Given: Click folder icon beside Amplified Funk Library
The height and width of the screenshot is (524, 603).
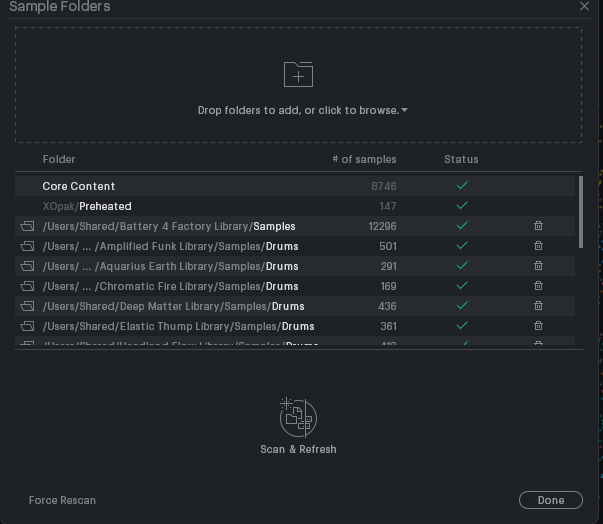Looking at the screenshot, I should click(x=27, y=246).
